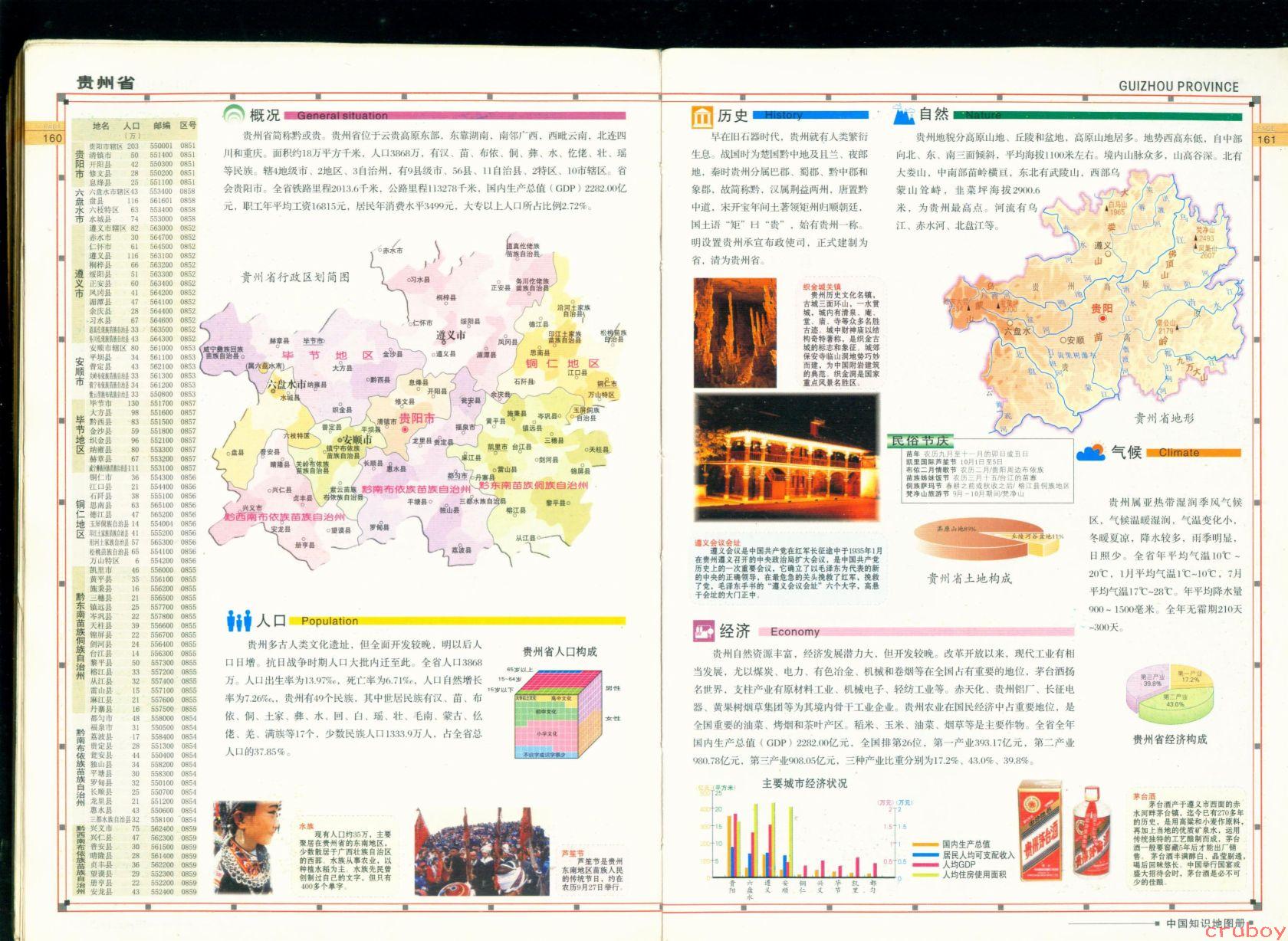The image size is (1288, 941).
Task: Click the 人均住房使用面积 legend color swatch
Action: point(925,874)
